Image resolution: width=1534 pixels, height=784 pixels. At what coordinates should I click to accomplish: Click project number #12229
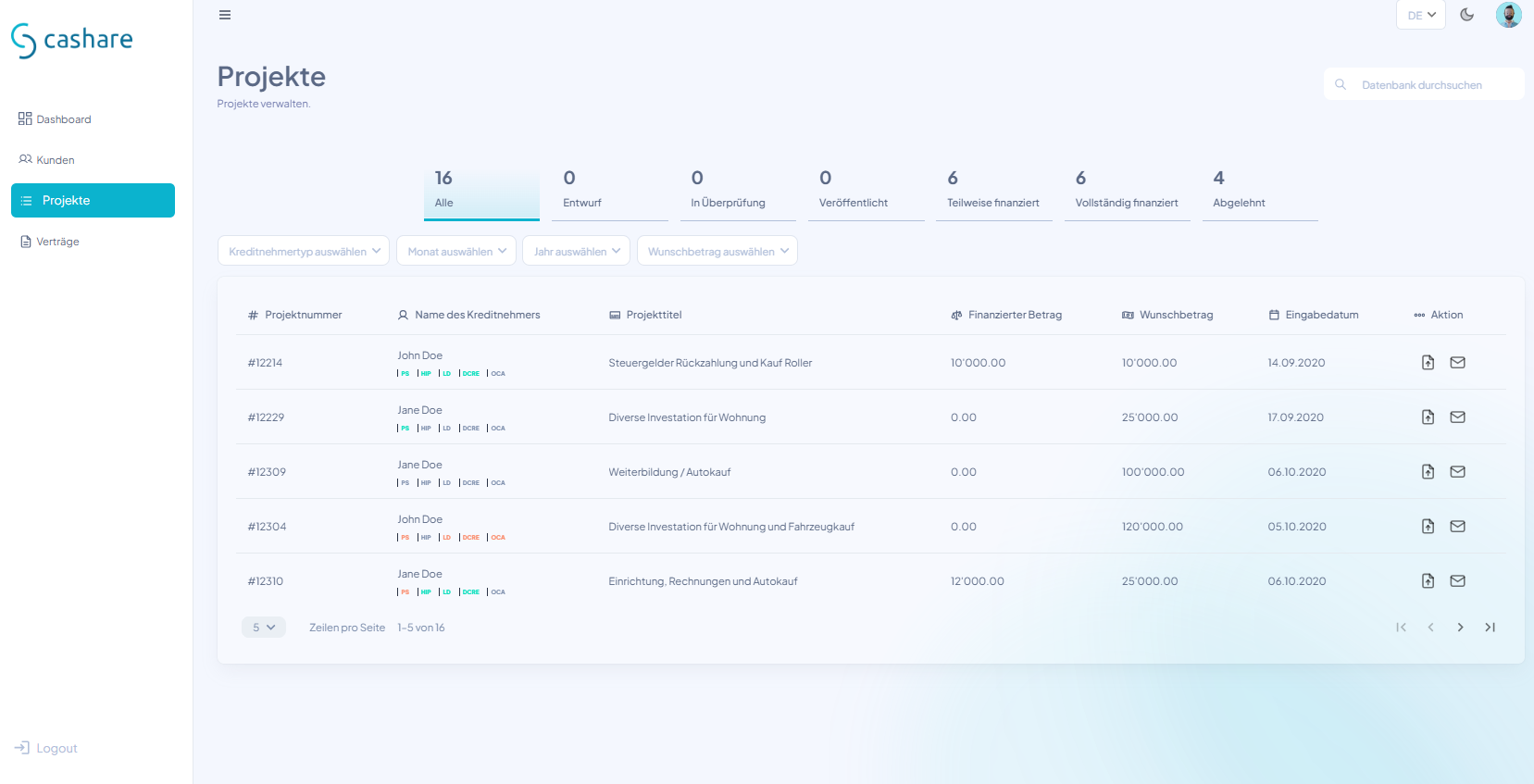click(x=266, y=417)
